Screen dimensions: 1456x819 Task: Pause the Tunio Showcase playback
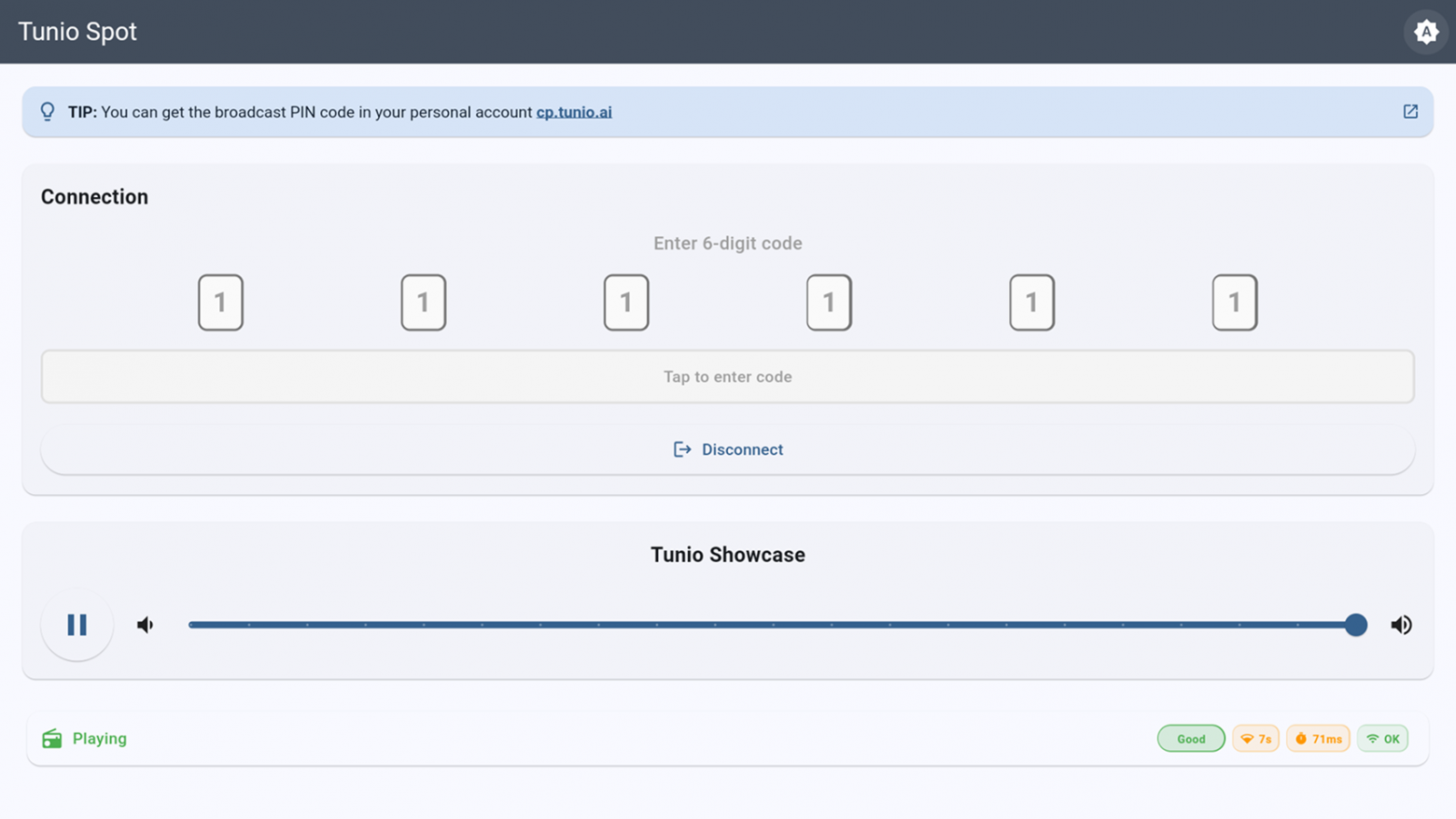[77, 625]
